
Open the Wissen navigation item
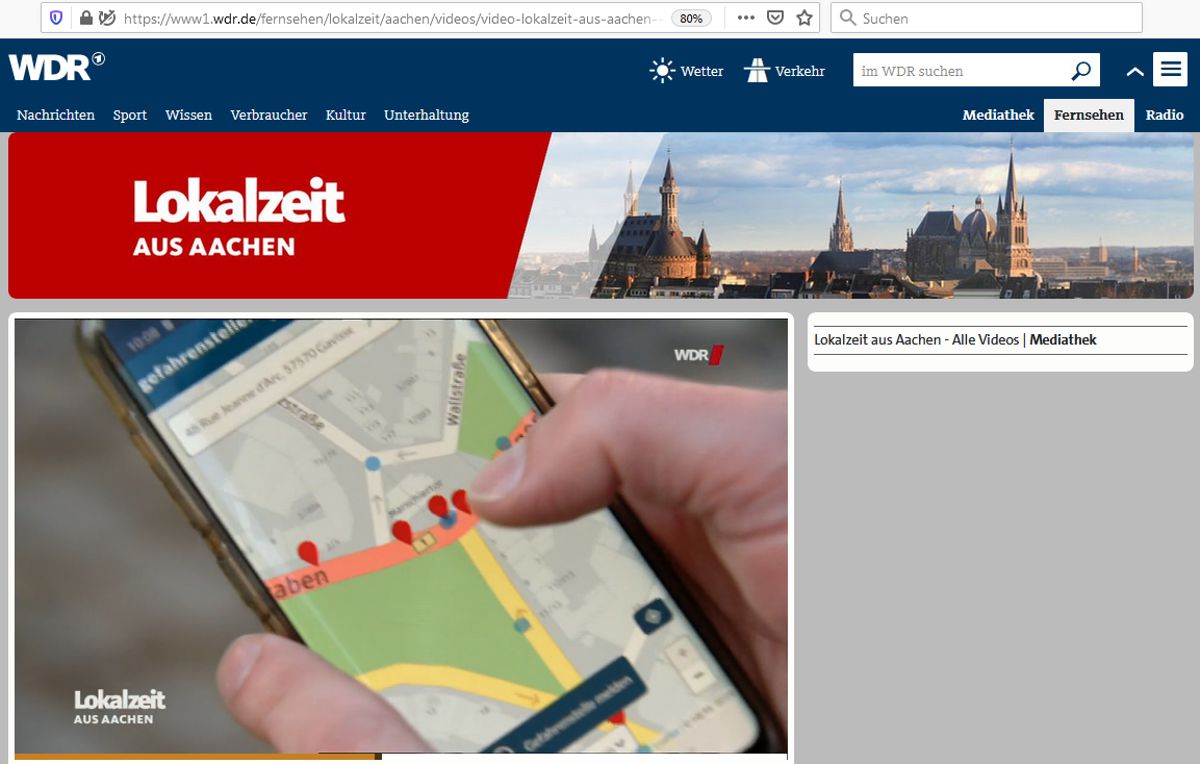pyautogui.click(x=189, y=115)
